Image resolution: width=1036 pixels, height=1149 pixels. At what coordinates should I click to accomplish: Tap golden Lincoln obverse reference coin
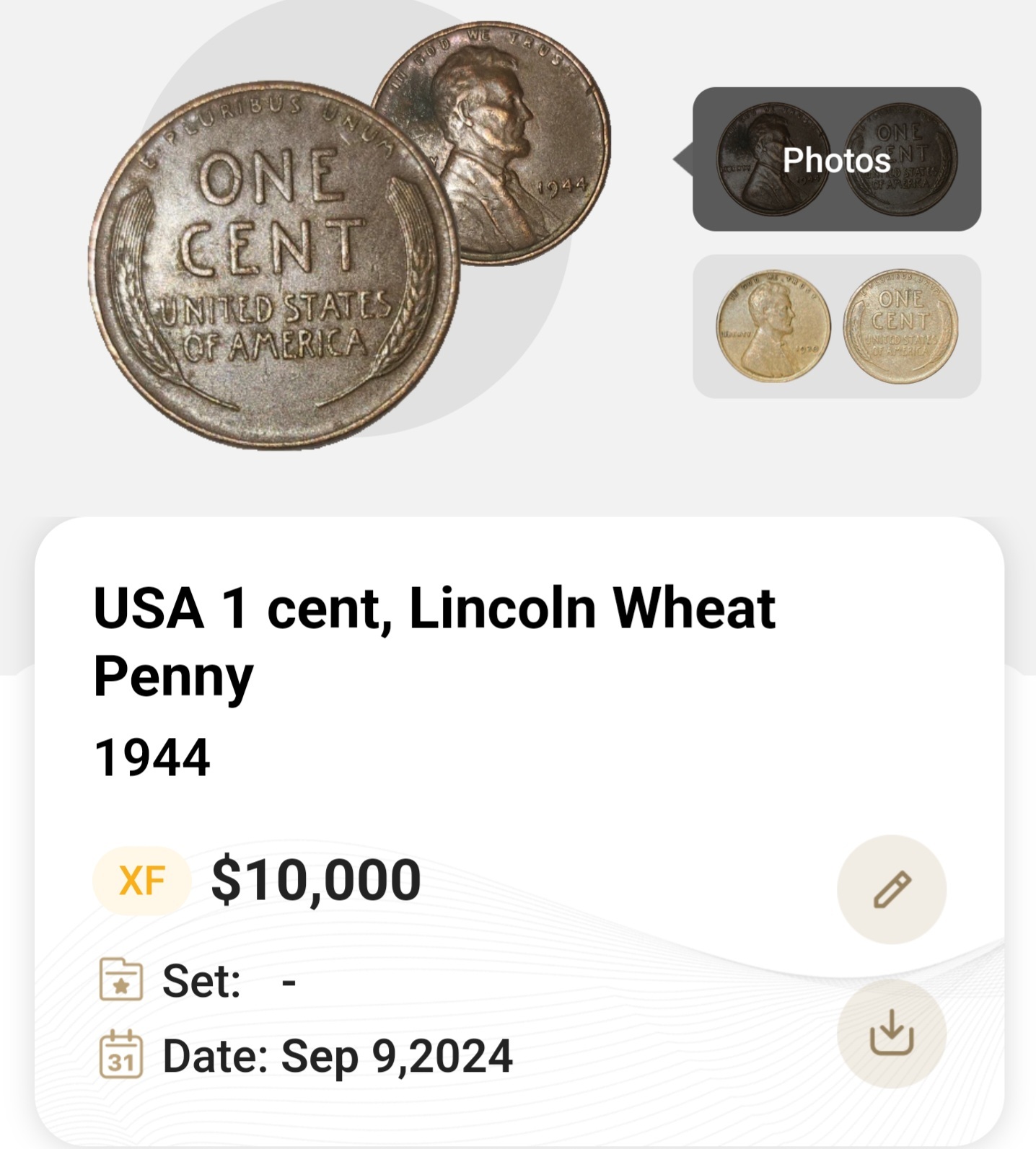coord(773,327)
